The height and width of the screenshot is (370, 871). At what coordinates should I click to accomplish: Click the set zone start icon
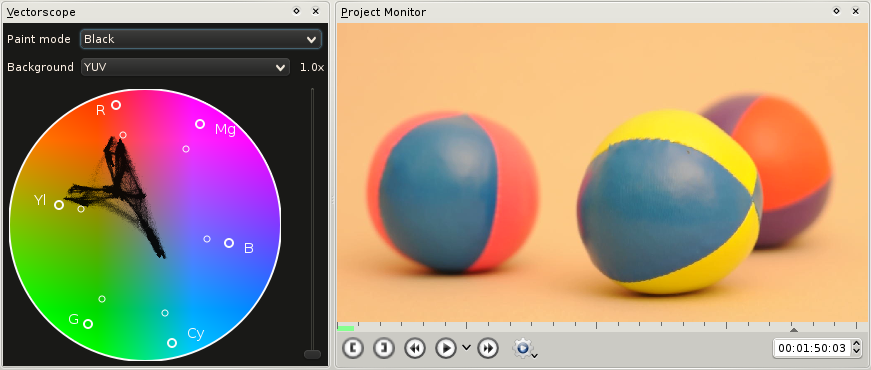point(353,348)
